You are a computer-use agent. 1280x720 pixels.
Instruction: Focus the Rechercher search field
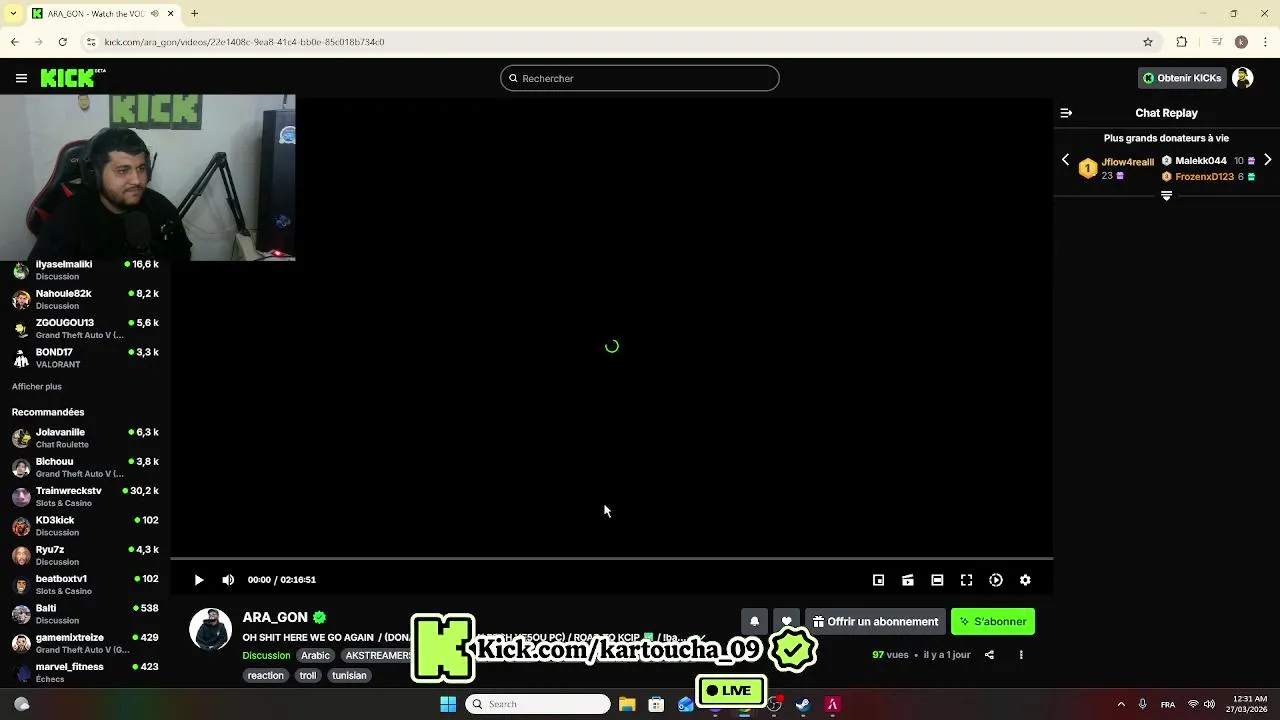point(640,78)
